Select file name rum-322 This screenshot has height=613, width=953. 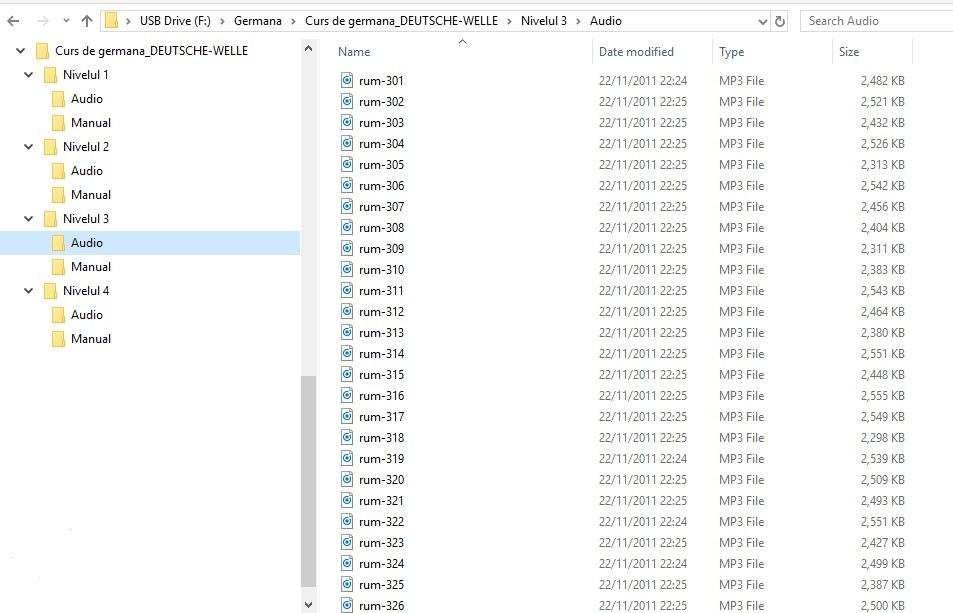coord(381,522)
